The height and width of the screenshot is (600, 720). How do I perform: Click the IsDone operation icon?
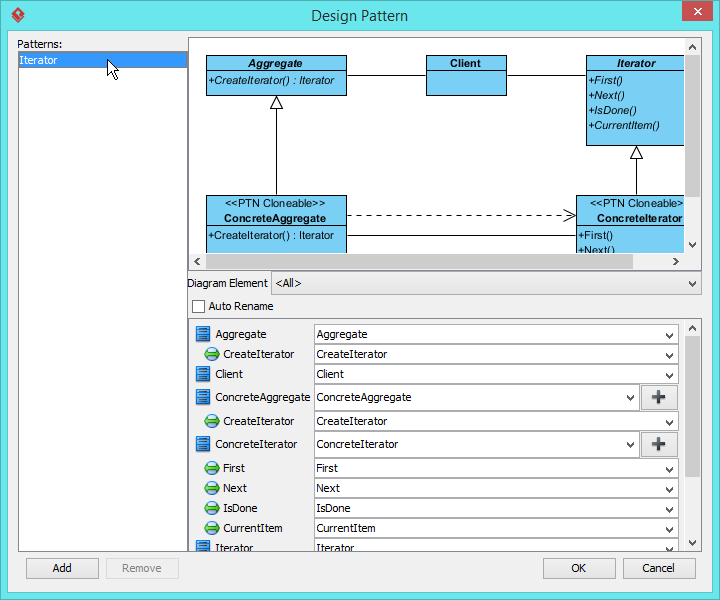pos(211,508)
